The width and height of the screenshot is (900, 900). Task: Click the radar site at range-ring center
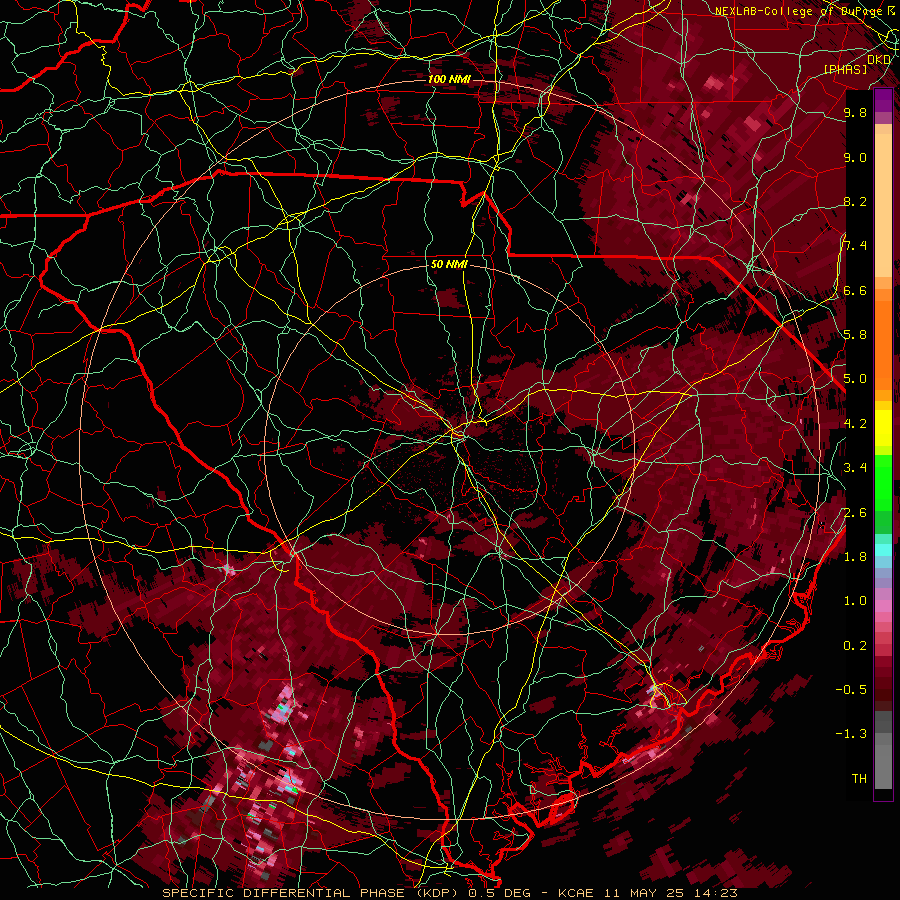pos(451,449)
